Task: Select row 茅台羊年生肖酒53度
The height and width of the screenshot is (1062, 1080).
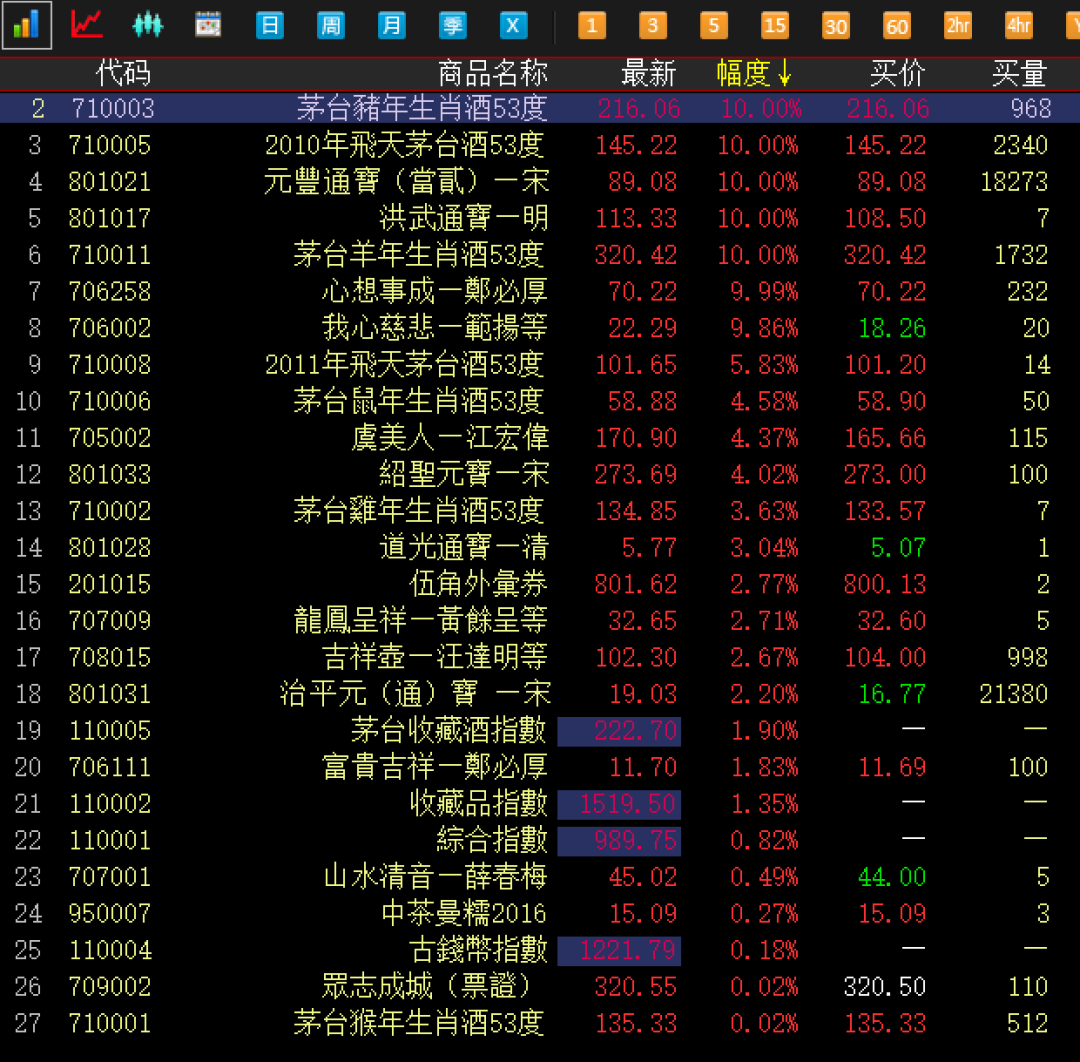Action: 540,255
